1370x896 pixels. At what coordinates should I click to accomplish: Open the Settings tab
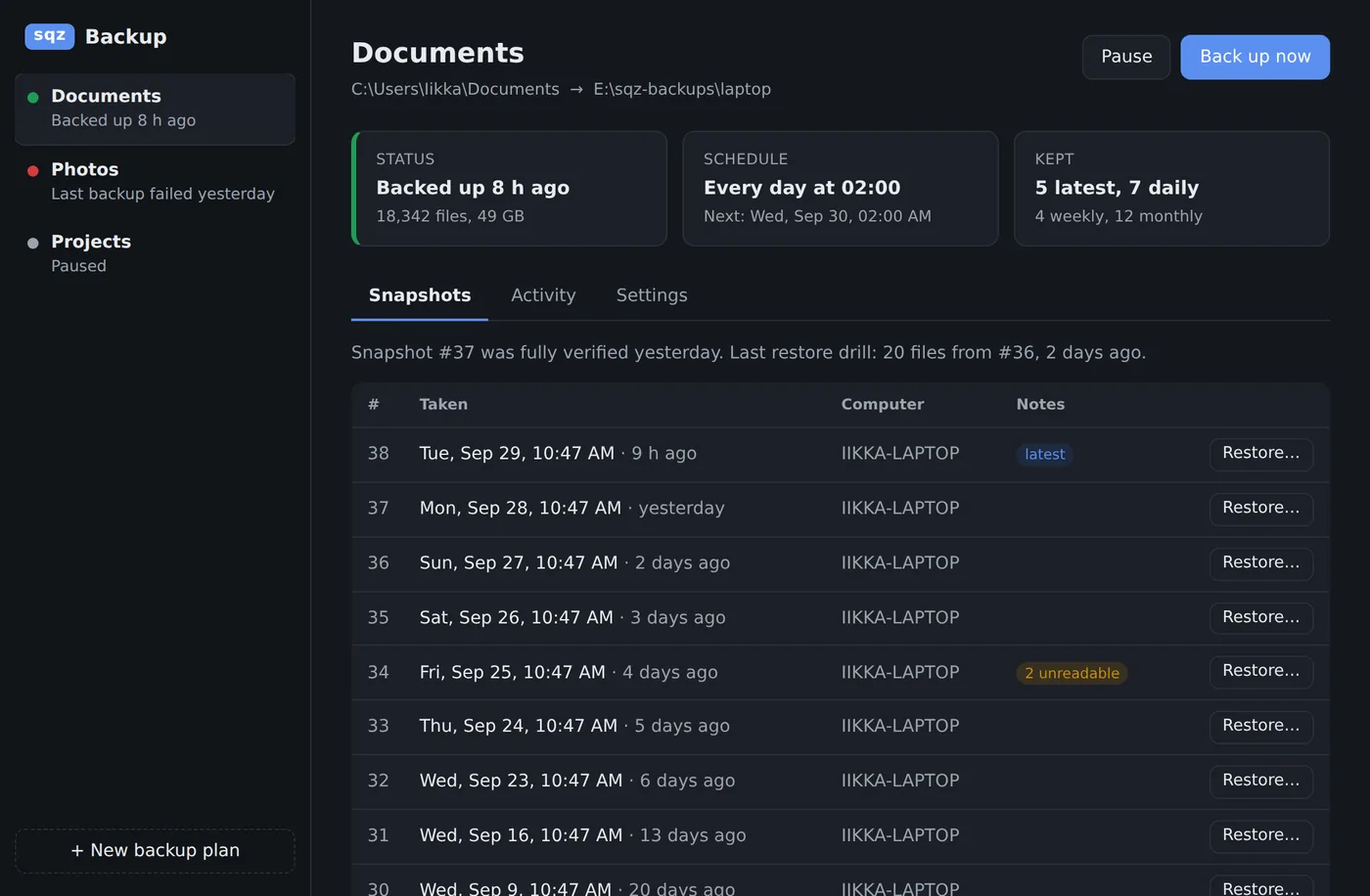652,295
